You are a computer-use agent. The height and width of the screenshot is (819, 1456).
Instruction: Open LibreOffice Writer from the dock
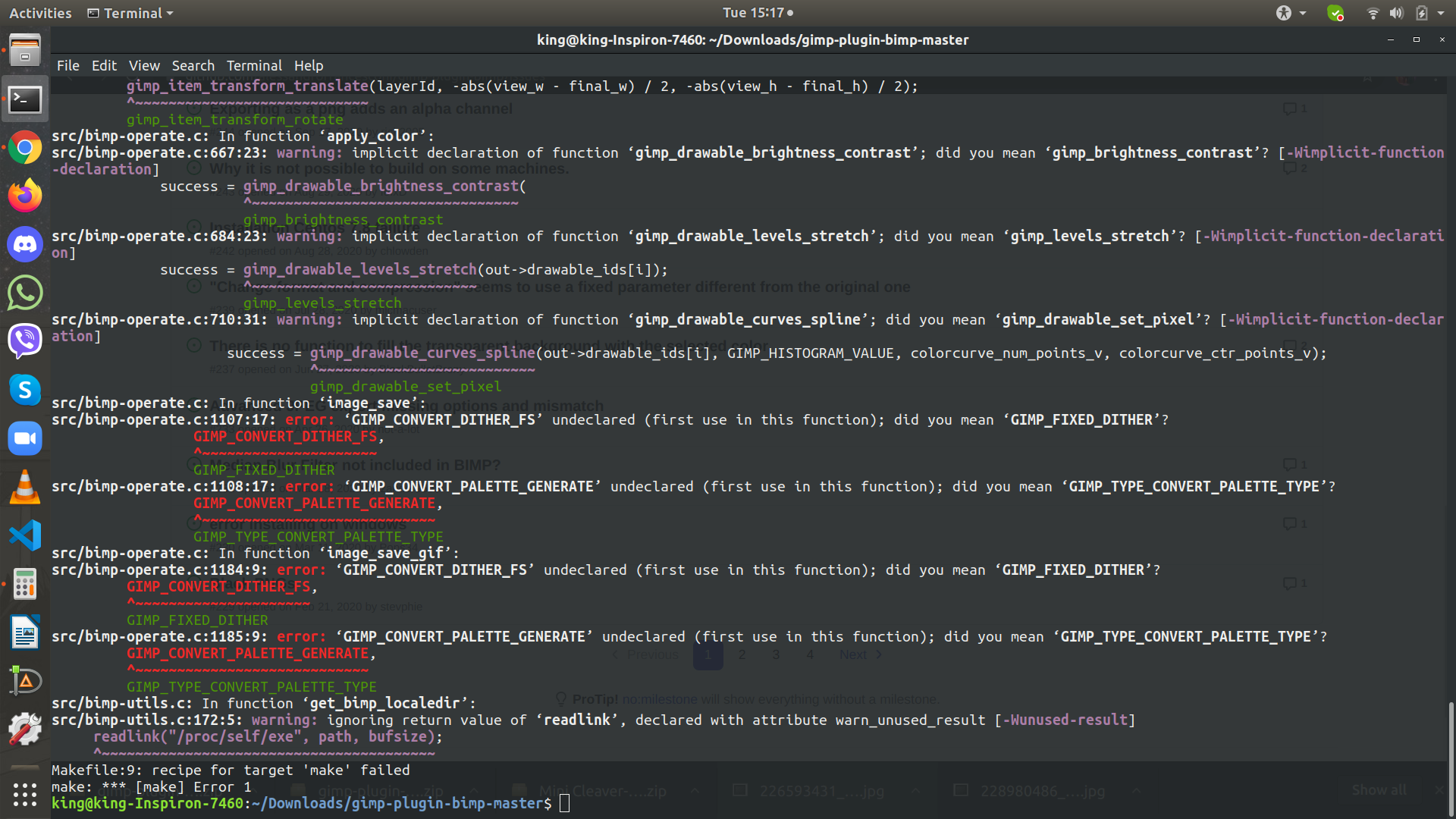(x=25, y=632)
